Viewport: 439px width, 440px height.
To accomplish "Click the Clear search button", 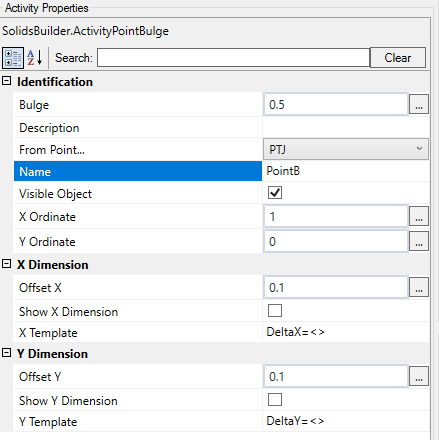I will click(398, 58).
